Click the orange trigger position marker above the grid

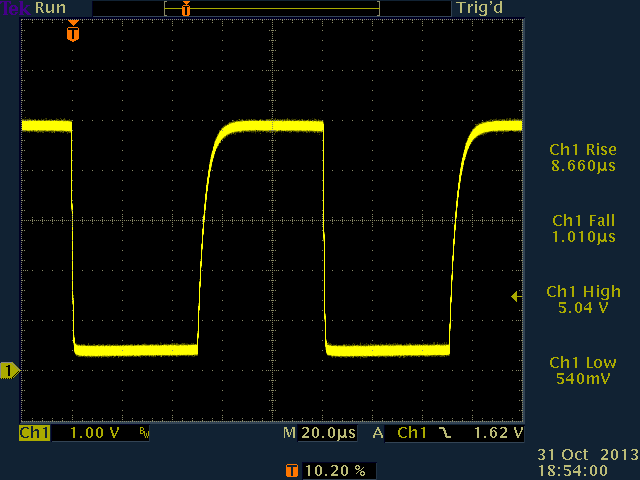tap(72, 32)
